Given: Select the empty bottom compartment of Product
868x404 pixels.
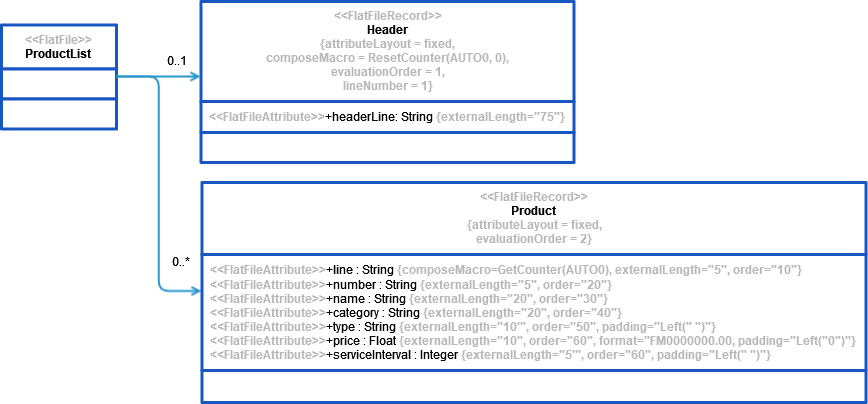Looking at the screenshot, I should [x=533, y=385].
